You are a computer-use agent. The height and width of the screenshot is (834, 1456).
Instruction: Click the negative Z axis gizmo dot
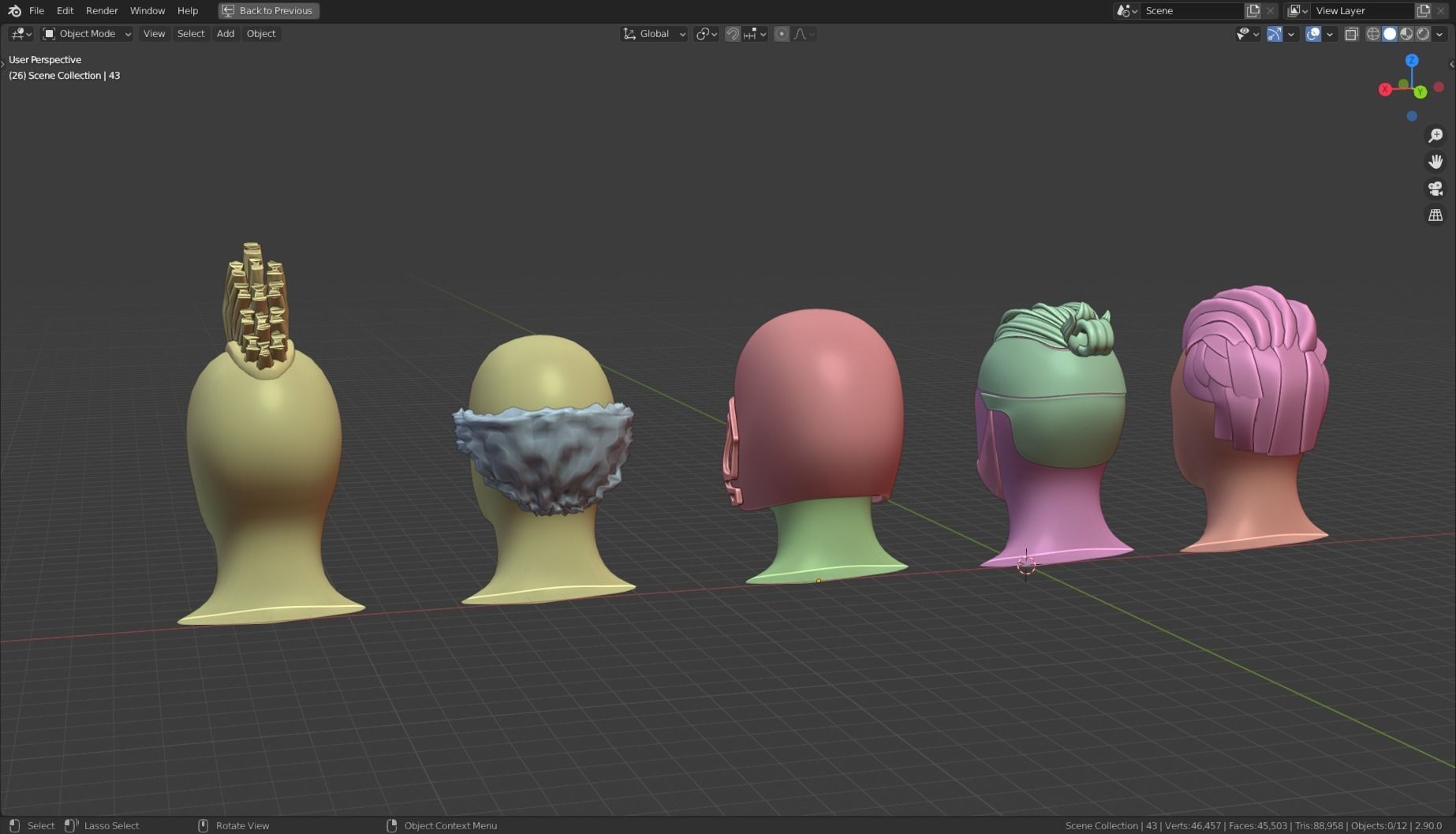1412,116
